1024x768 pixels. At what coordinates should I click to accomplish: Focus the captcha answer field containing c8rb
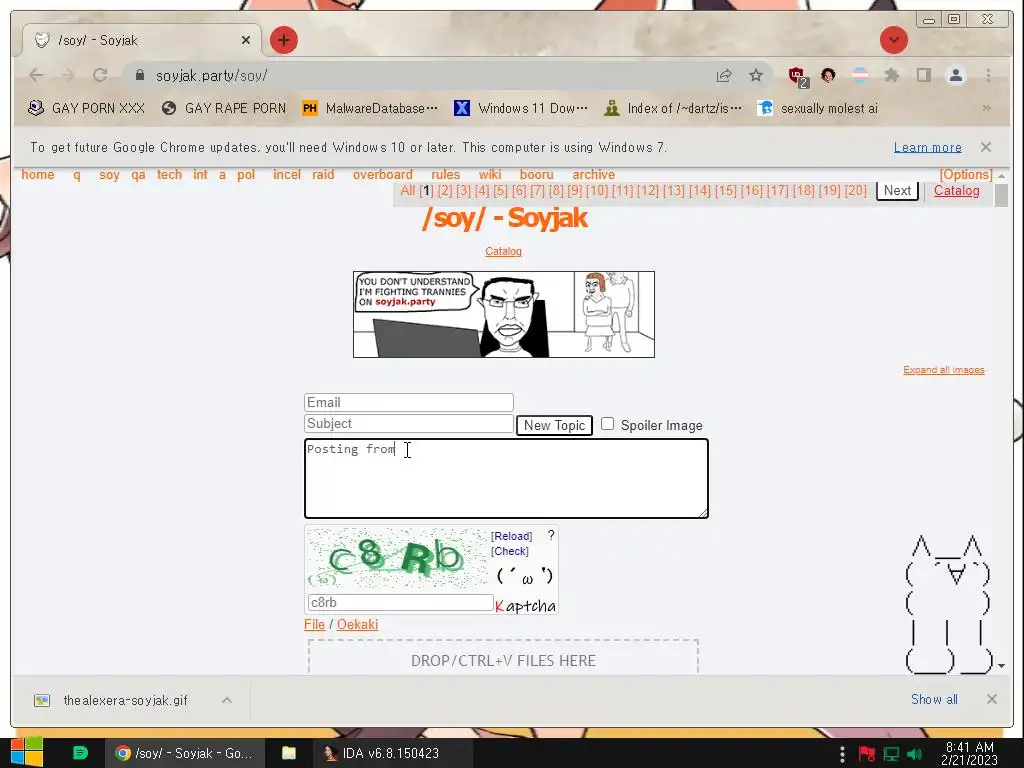(x=400, y=603)
